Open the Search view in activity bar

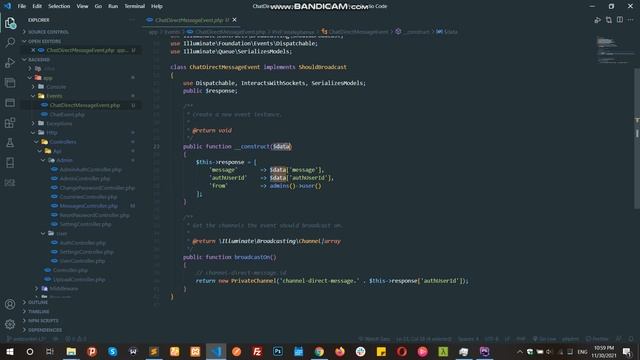(10, 42)
